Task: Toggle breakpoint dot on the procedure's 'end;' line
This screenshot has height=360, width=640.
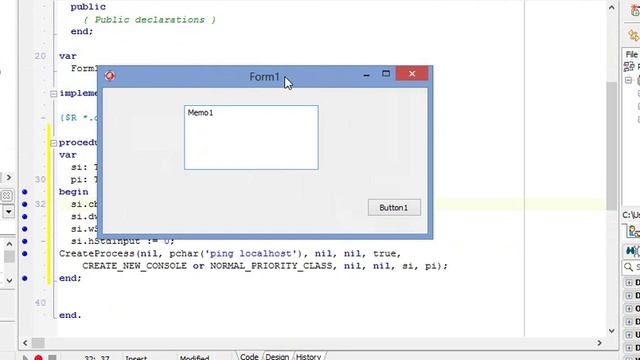Action: point(24,278)
